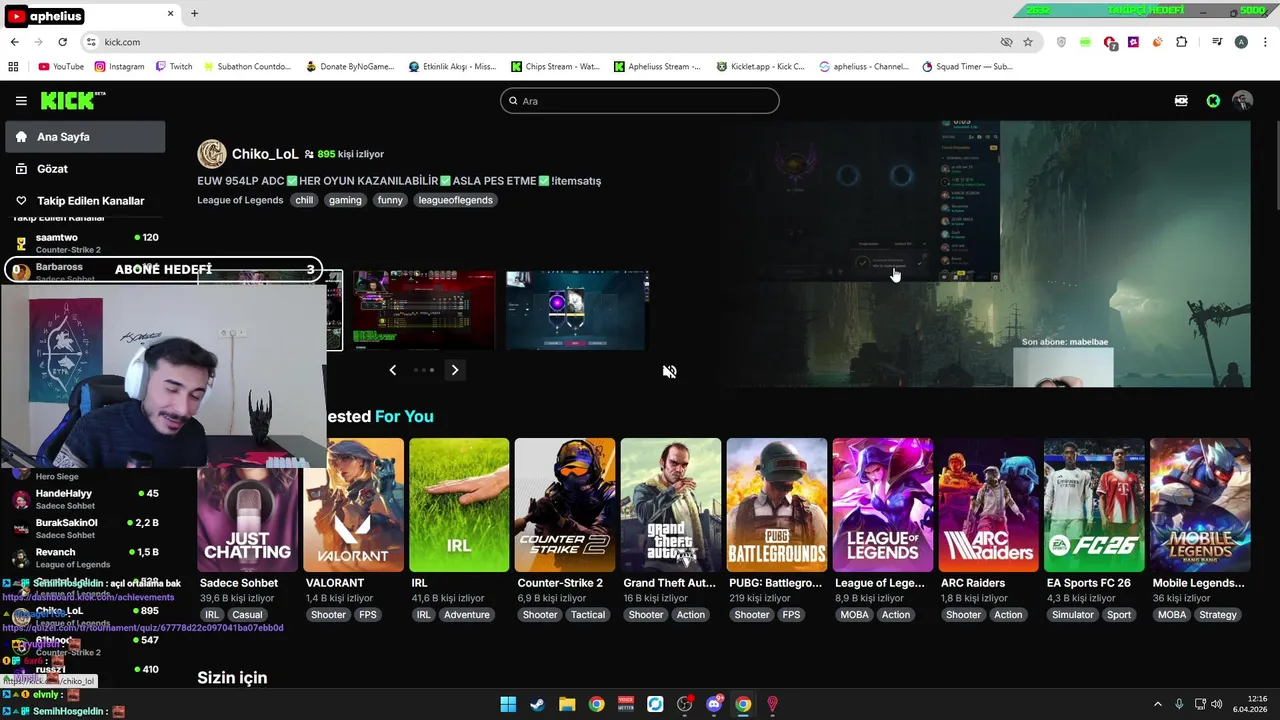1280x720 pixels.
Task: Open new browser tab
Action: (194, 14)
